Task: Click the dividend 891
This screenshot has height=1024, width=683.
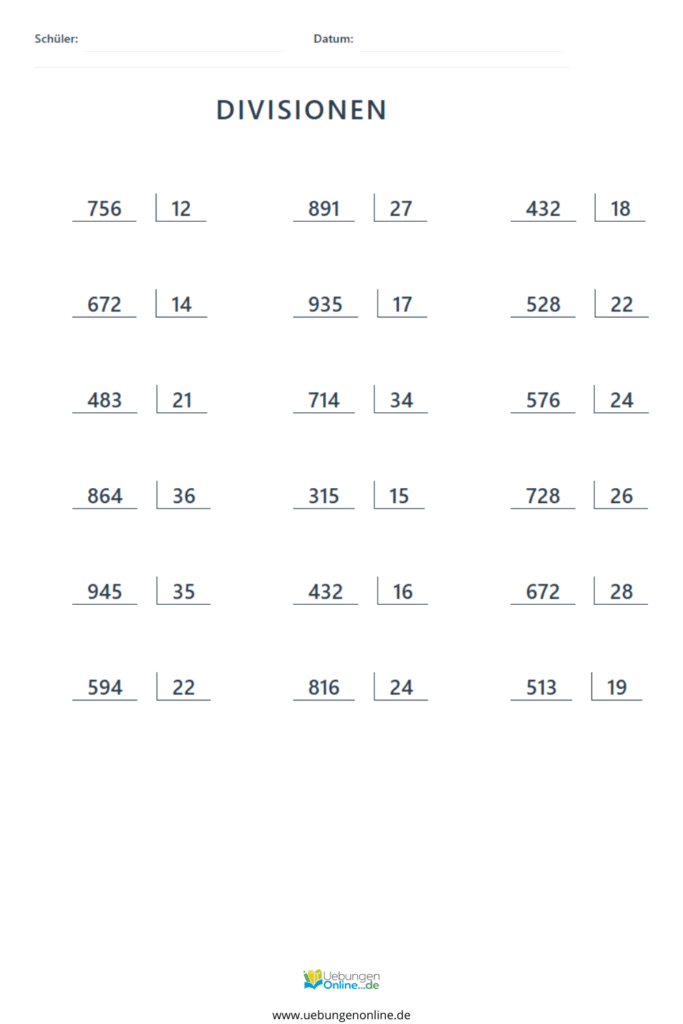Action: [x=324, y=209]
